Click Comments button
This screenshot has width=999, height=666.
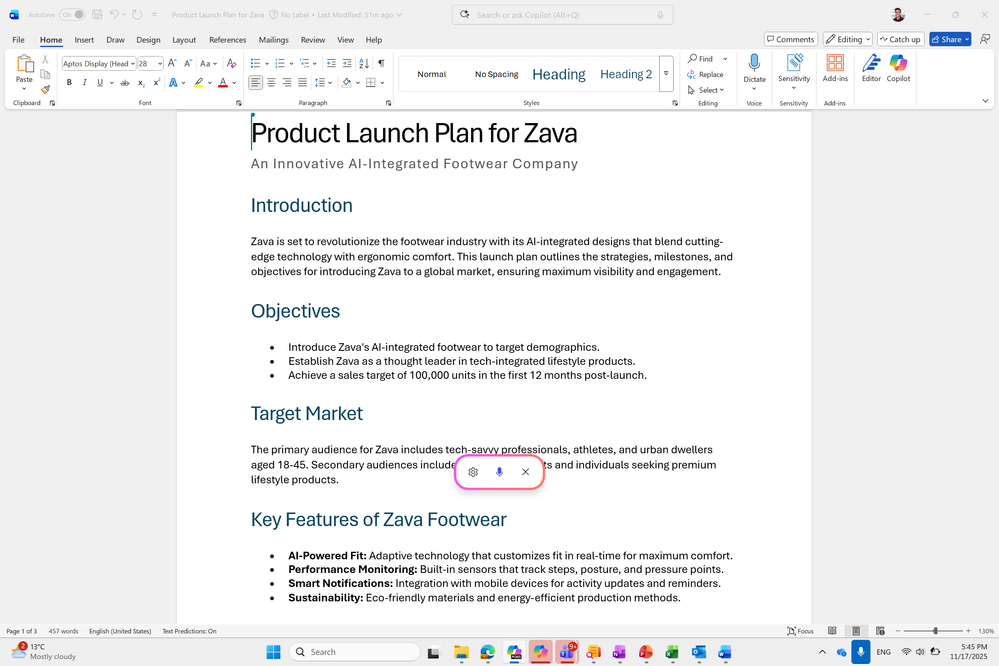coord(791,40)
